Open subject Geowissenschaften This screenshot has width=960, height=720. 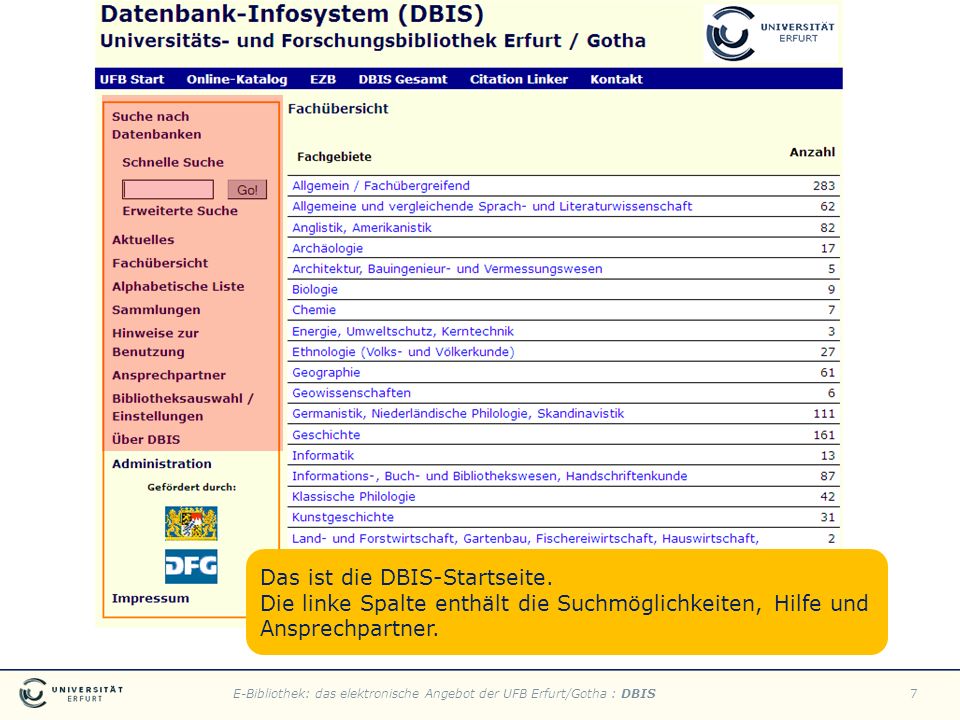click(351, 393)
